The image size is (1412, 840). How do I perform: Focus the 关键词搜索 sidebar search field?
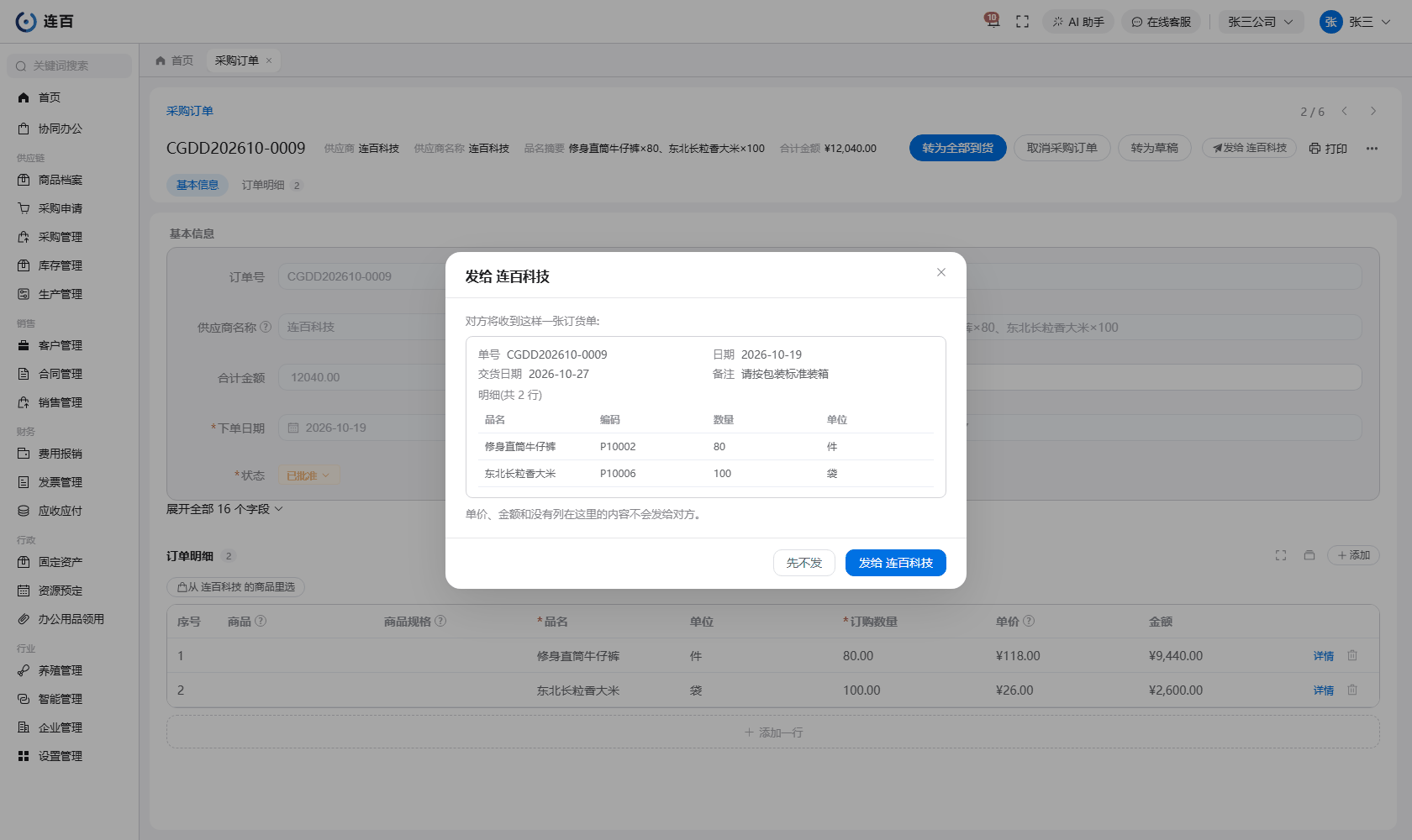coord(70,66)
